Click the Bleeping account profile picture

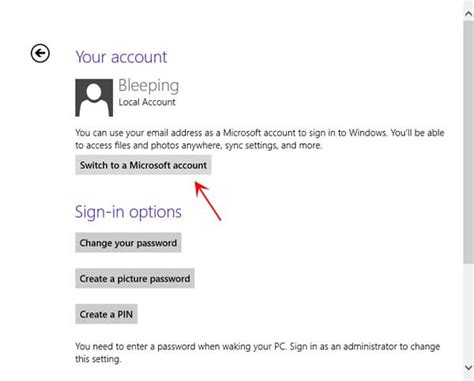coord(94,98)
